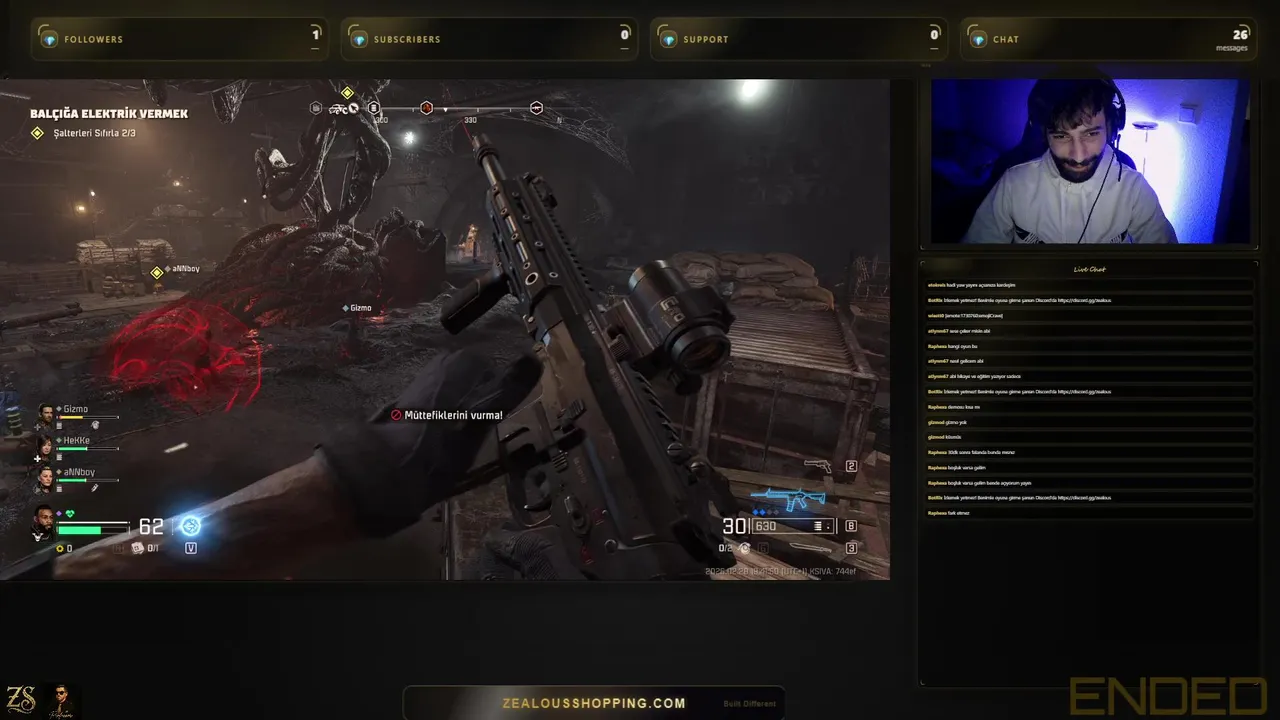Click the ENDED stream status label
This screenshot has width=1280, height=720.
coord(1168,697)
